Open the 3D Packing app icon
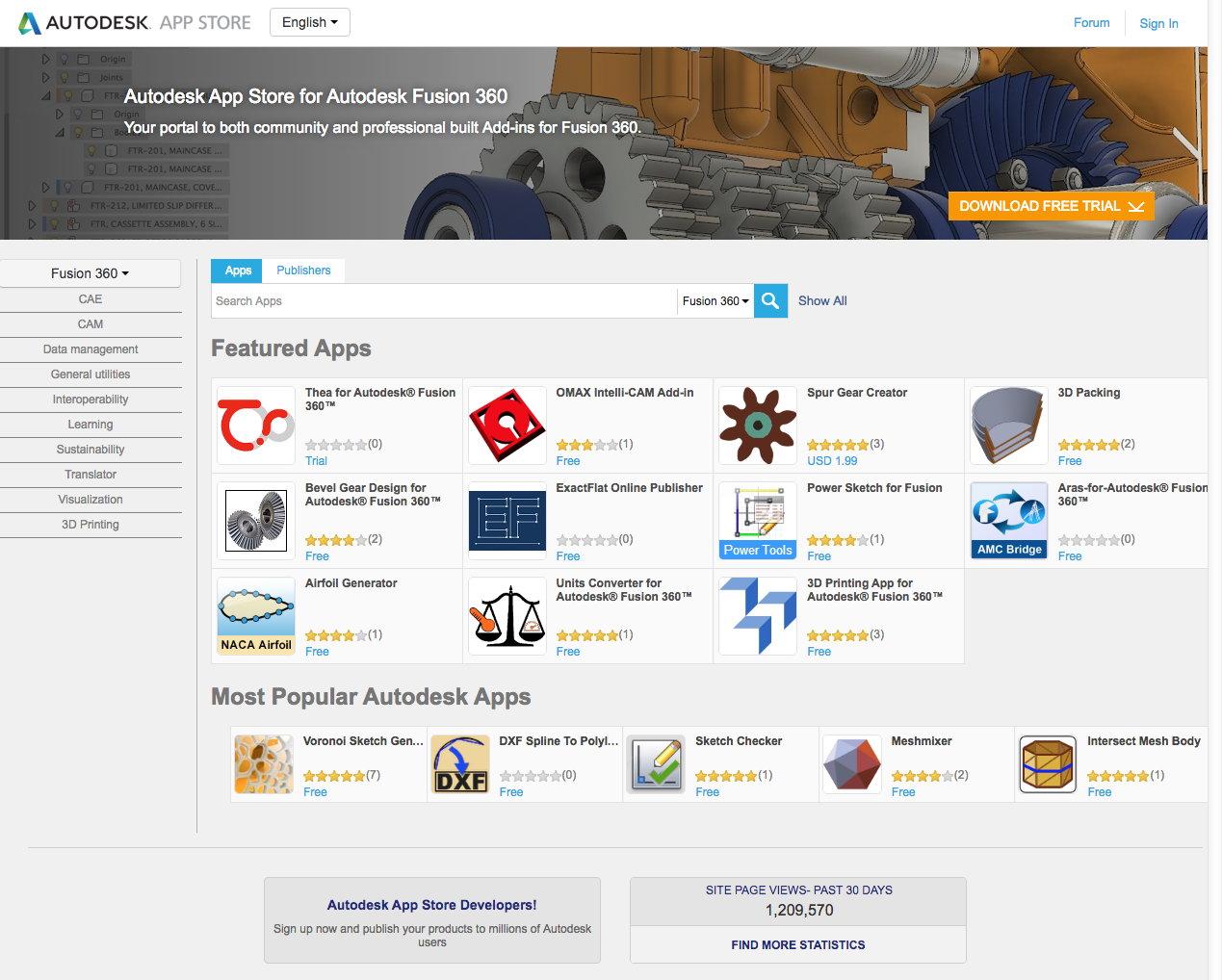 1009,426
